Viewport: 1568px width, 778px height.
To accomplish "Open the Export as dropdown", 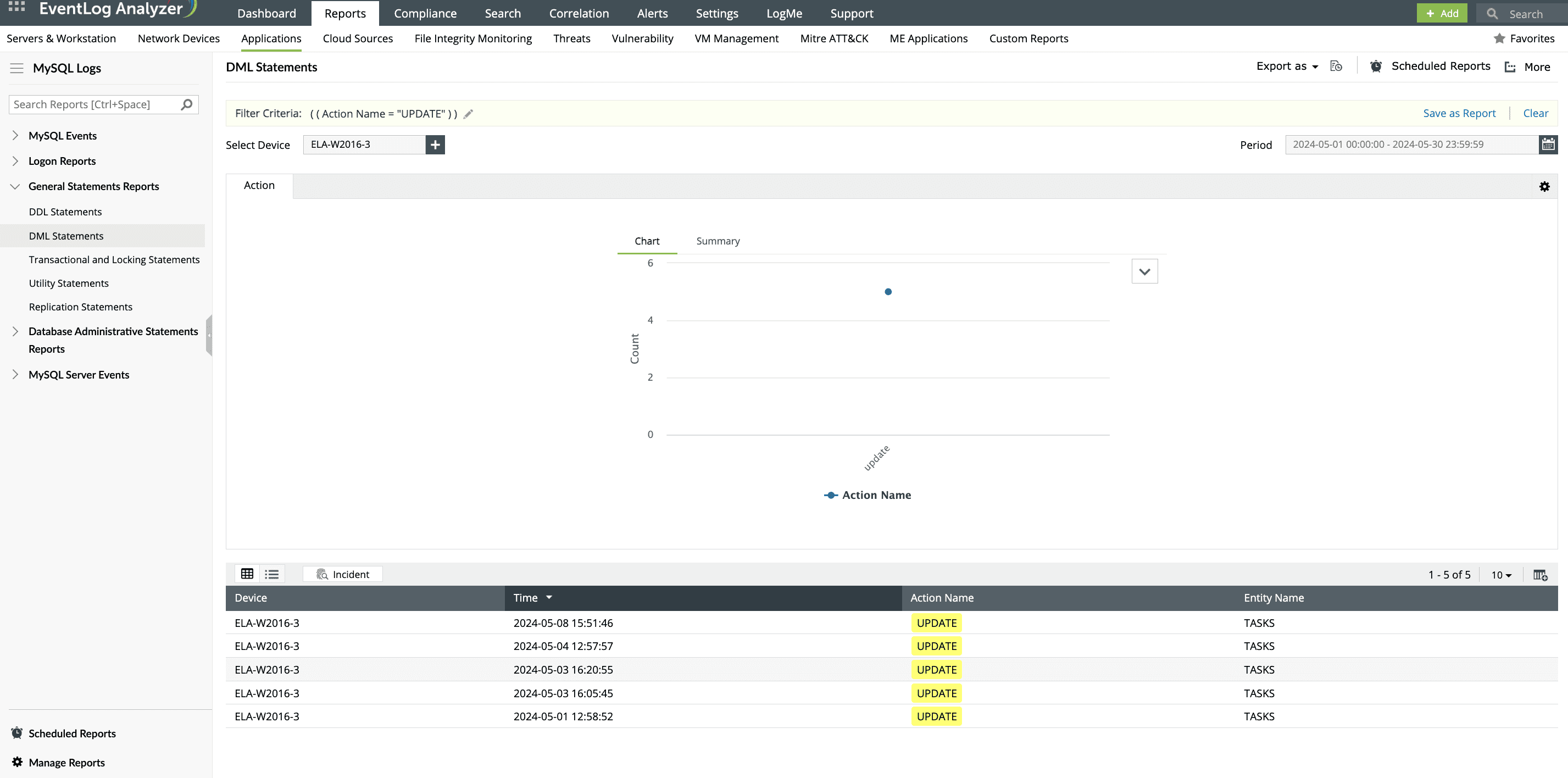I will [x=1287, y=66].
